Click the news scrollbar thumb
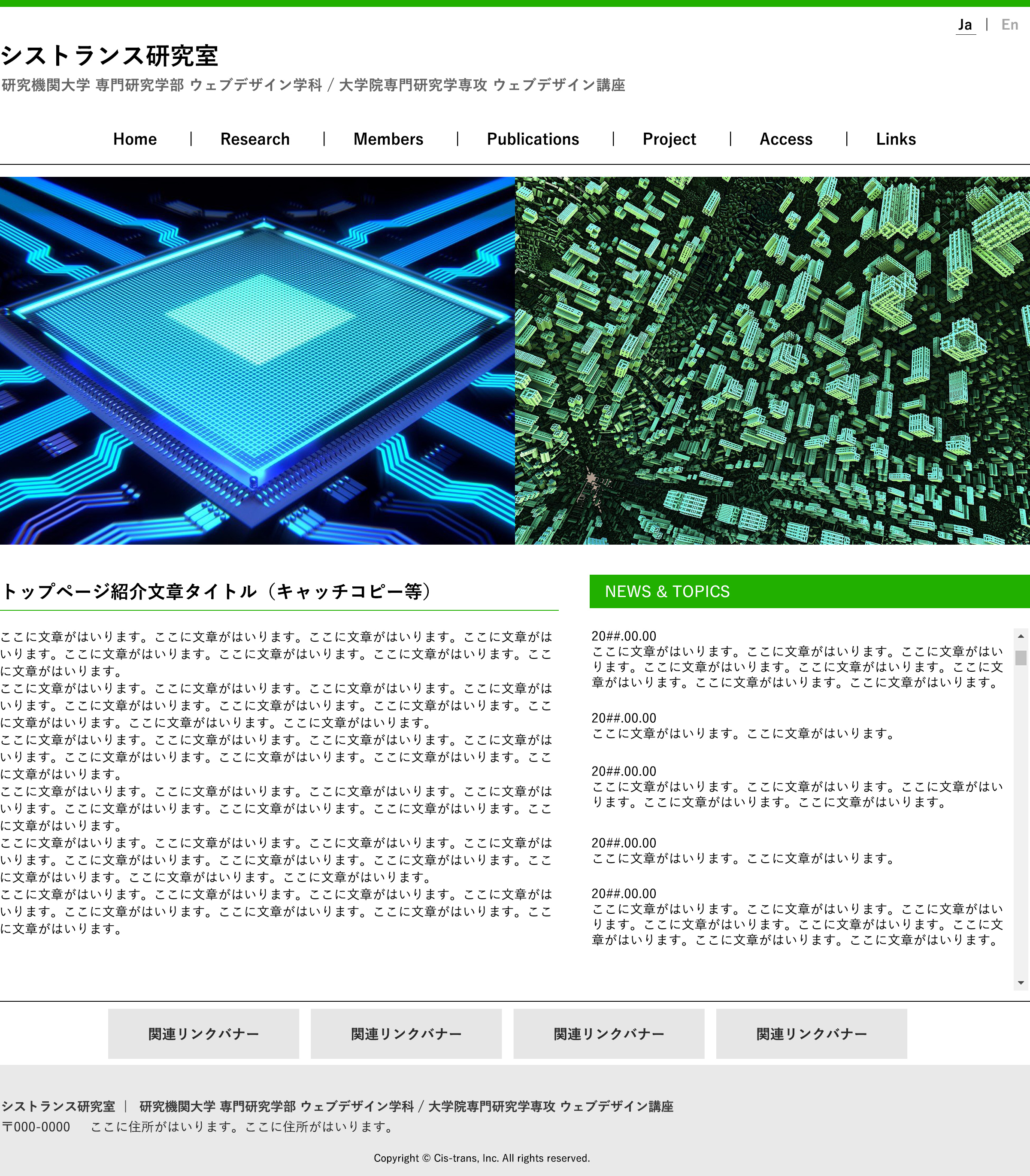This screenshot has height=1176, width=1030. (1021, 658)
